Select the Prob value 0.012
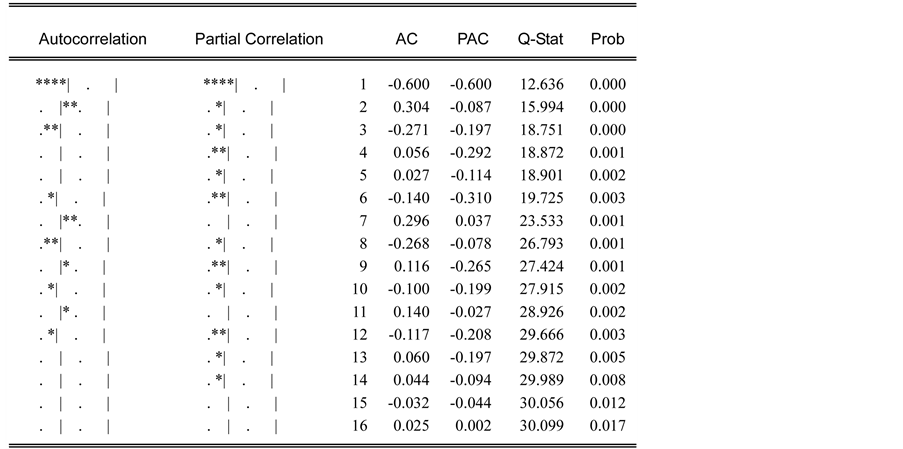The image size is (903, 449). click(607, 404)
